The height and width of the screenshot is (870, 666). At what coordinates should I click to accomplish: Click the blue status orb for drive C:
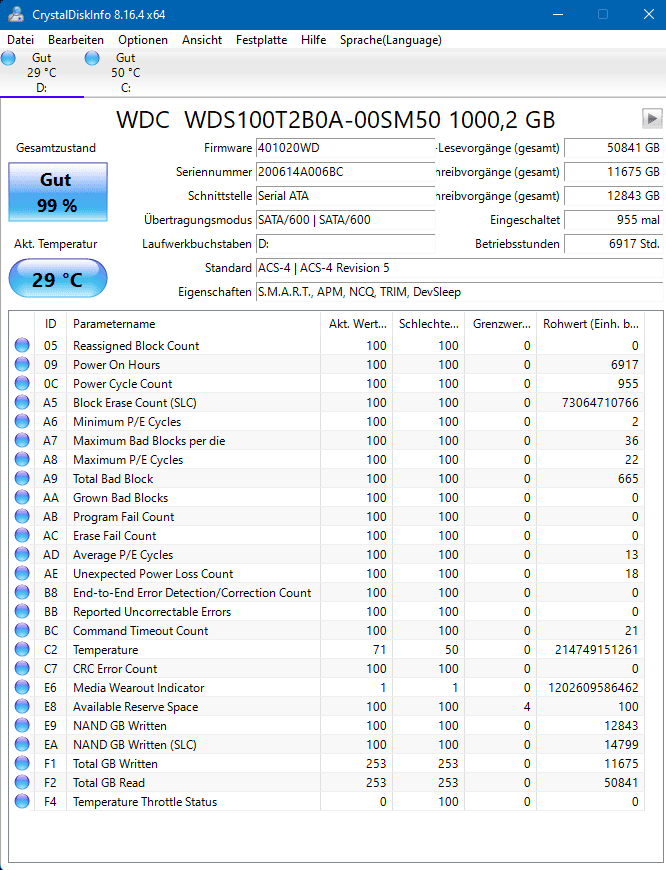pyautogui.click(x=92, y=58)
